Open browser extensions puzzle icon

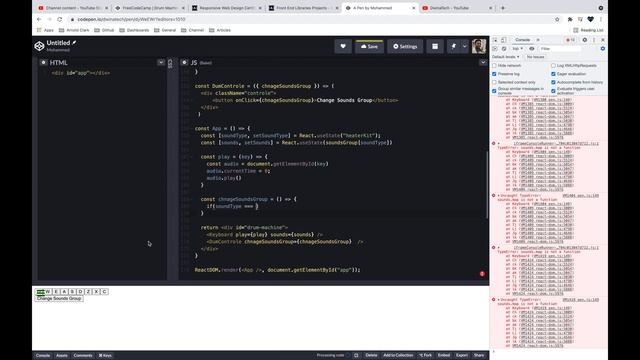tap(570, 19)
